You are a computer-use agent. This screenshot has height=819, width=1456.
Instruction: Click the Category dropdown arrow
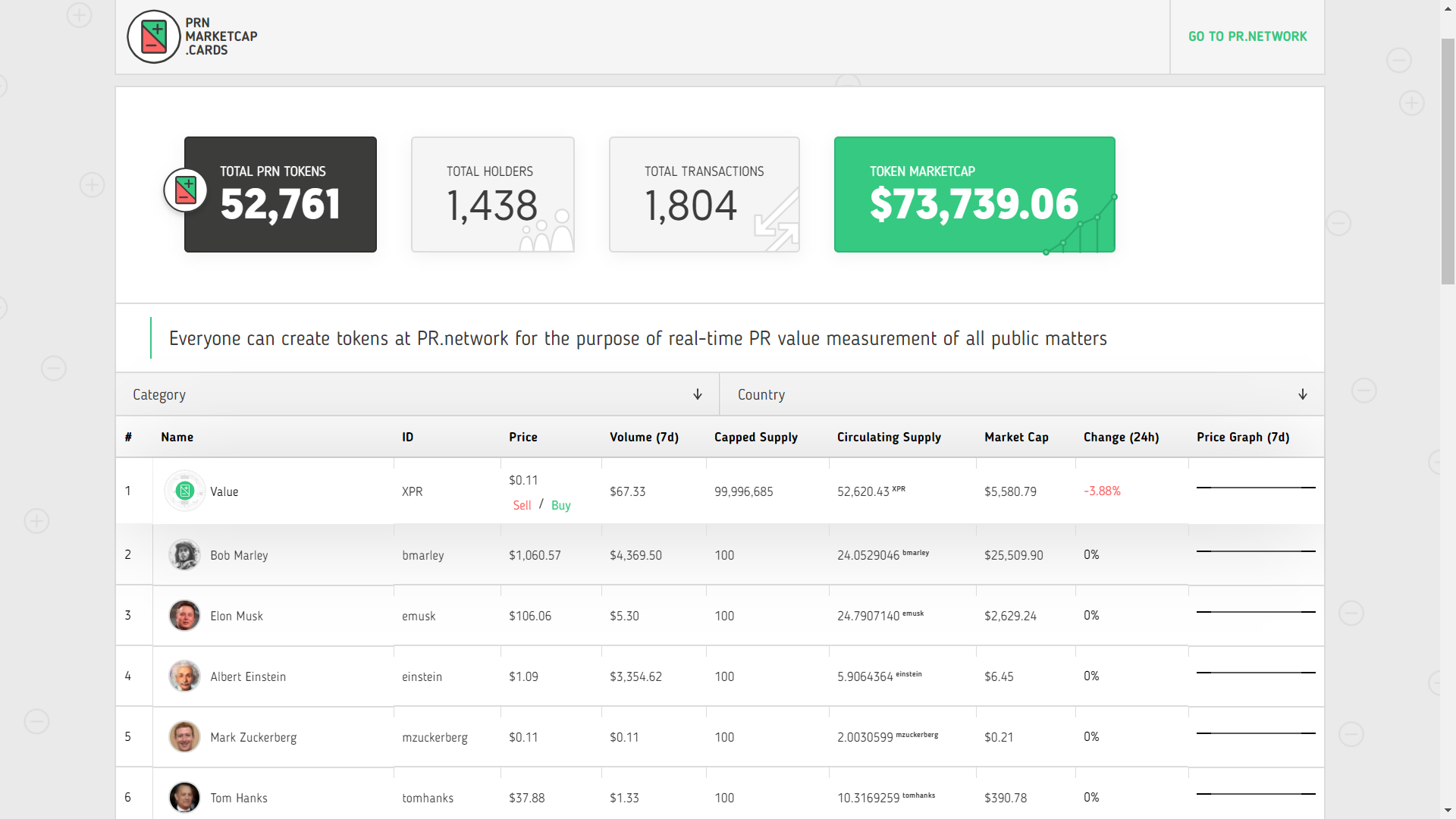[x=698, y=394]
